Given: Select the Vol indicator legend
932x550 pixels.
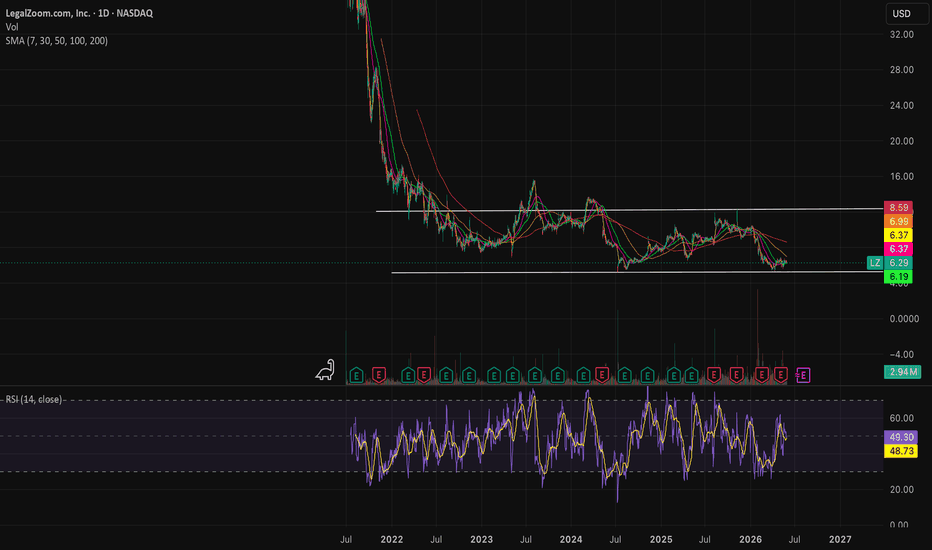Looking at the screenshot, I should [12, 27].
